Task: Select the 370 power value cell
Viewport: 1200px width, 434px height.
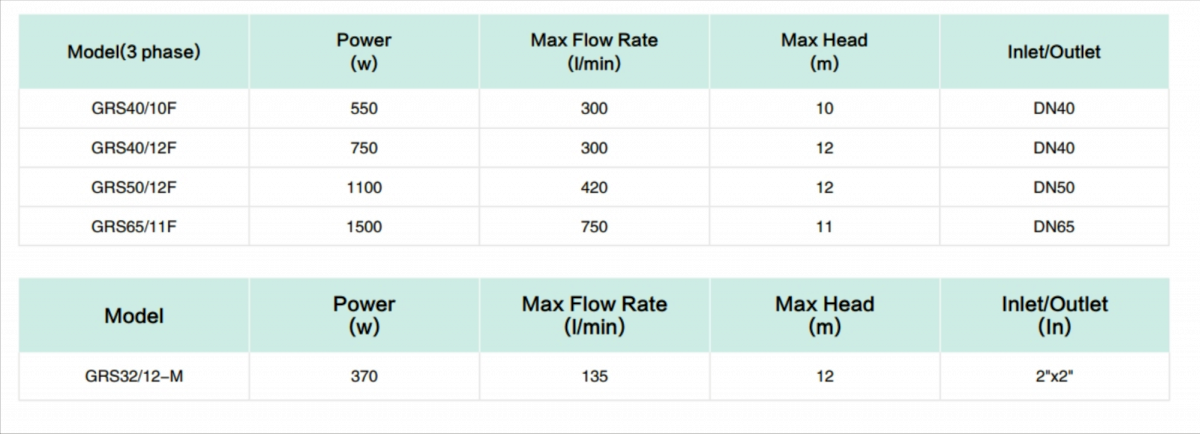Action: click(364, 377)
